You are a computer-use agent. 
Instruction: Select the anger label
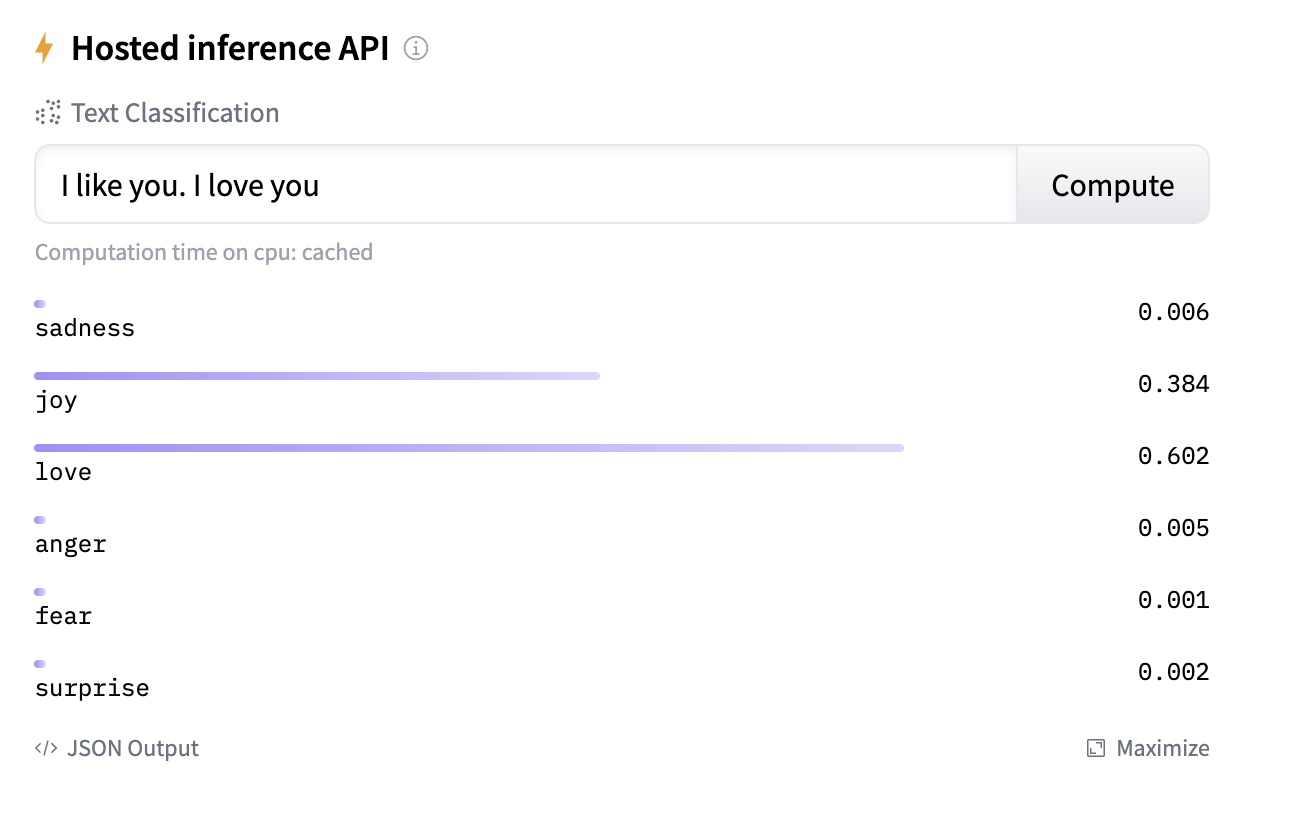[70, 545]
